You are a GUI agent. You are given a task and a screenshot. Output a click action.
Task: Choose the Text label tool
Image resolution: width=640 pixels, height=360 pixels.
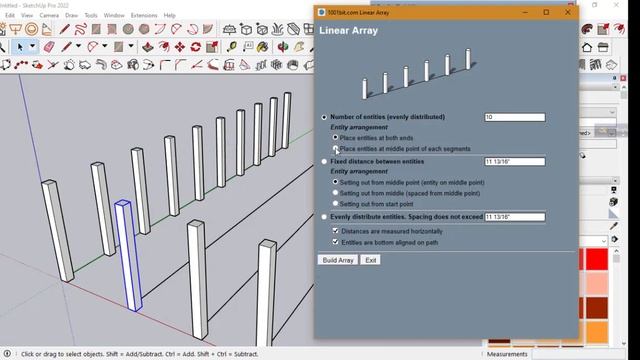pyautogui.click(x=248, y=47)
